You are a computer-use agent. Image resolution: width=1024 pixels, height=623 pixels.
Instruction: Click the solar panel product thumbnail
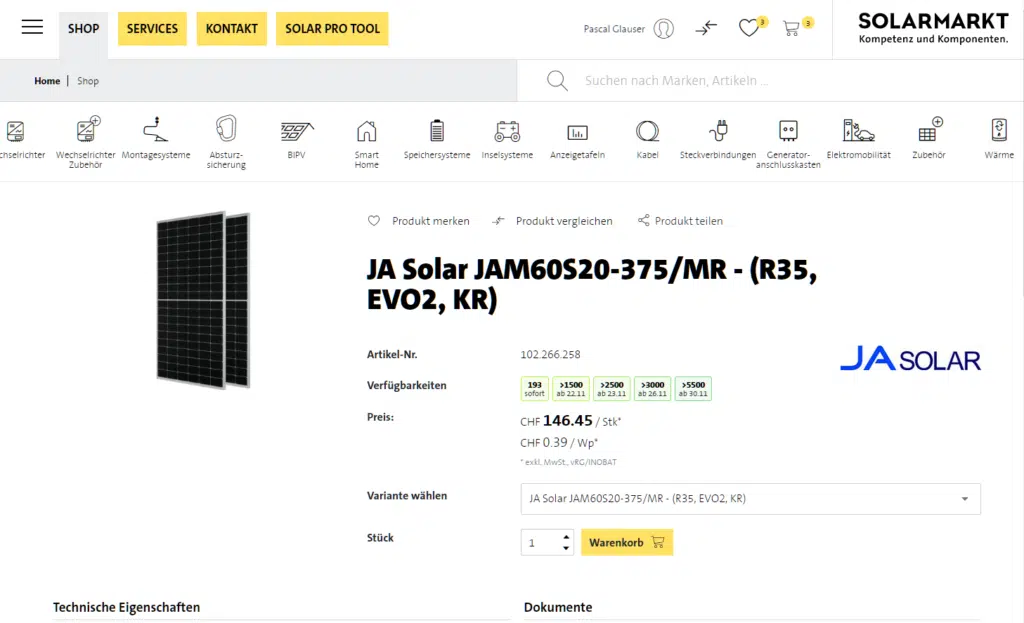coord(203,299)
